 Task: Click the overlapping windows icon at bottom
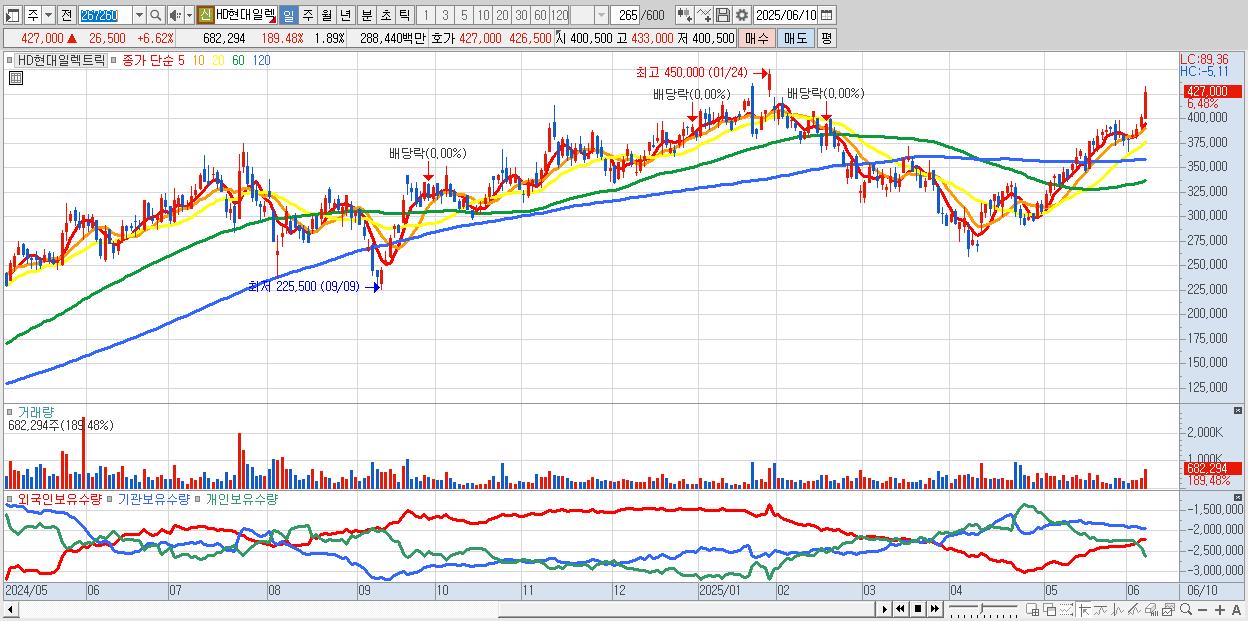[x=1049, y=609]
